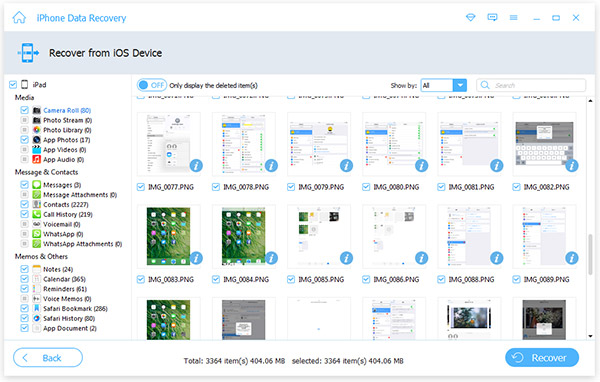Viewport: 600px width, 382px height.
Task: Click the Call History phone icon
Action: [36, 214]
